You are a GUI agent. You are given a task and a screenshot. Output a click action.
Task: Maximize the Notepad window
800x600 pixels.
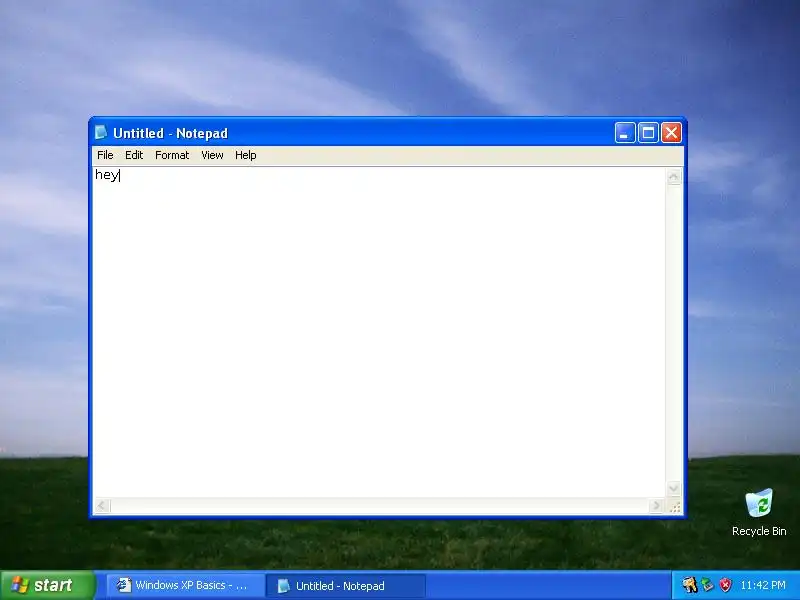pos(648,133)
